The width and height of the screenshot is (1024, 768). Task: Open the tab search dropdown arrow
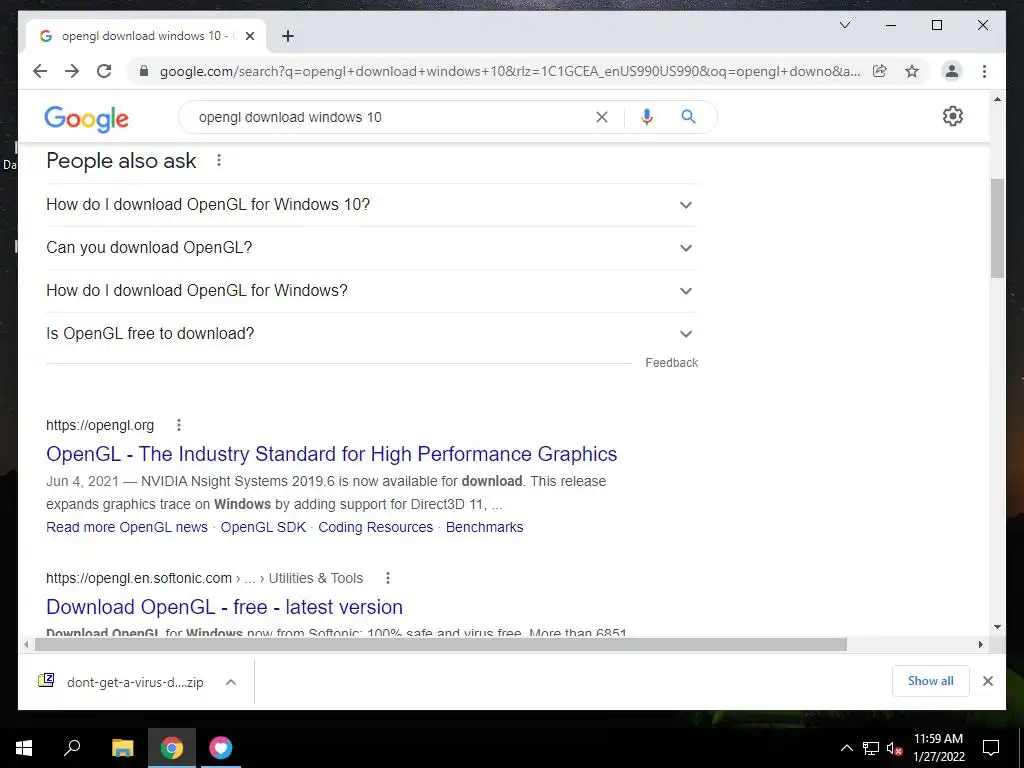(x=844, y=25)
